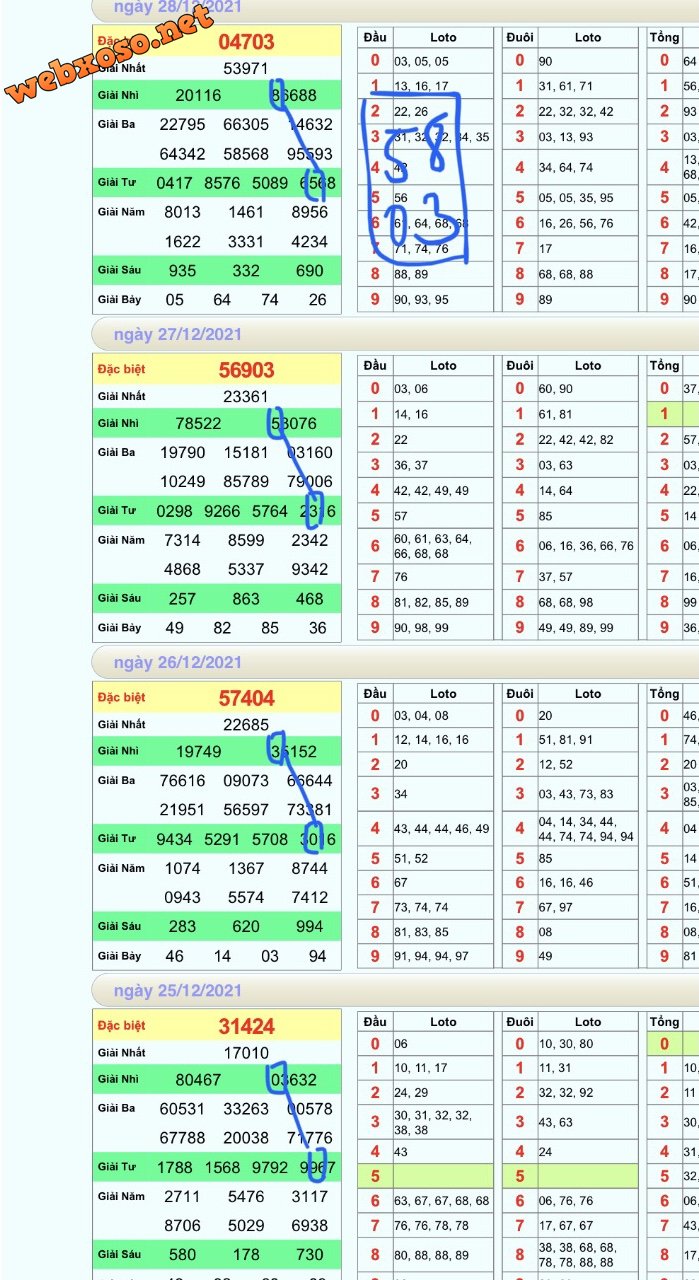
Task: Click Giải Nhì number 20116
Action: [198, 96]
